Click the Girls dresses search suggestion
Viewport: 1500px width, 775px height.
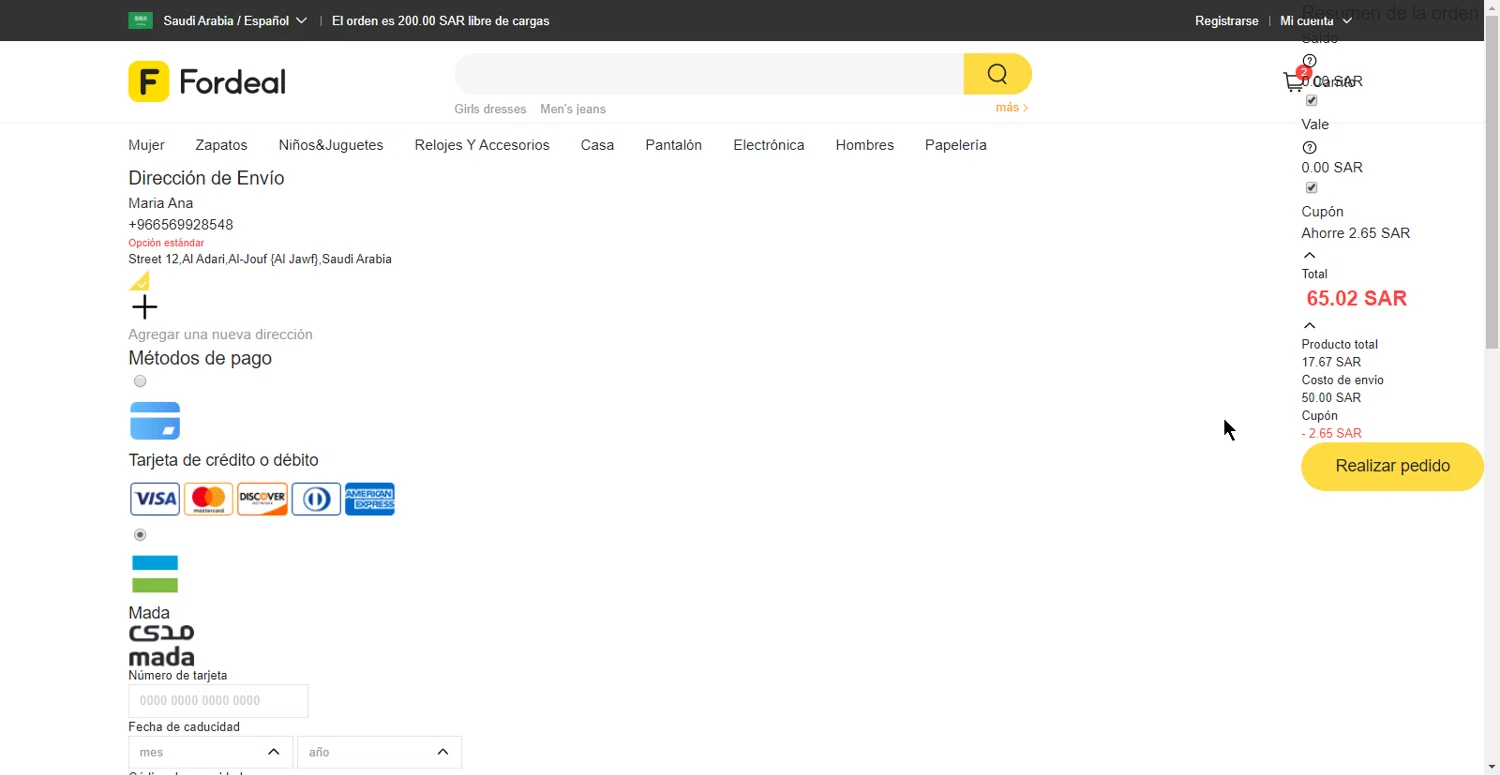coord(490,109)
